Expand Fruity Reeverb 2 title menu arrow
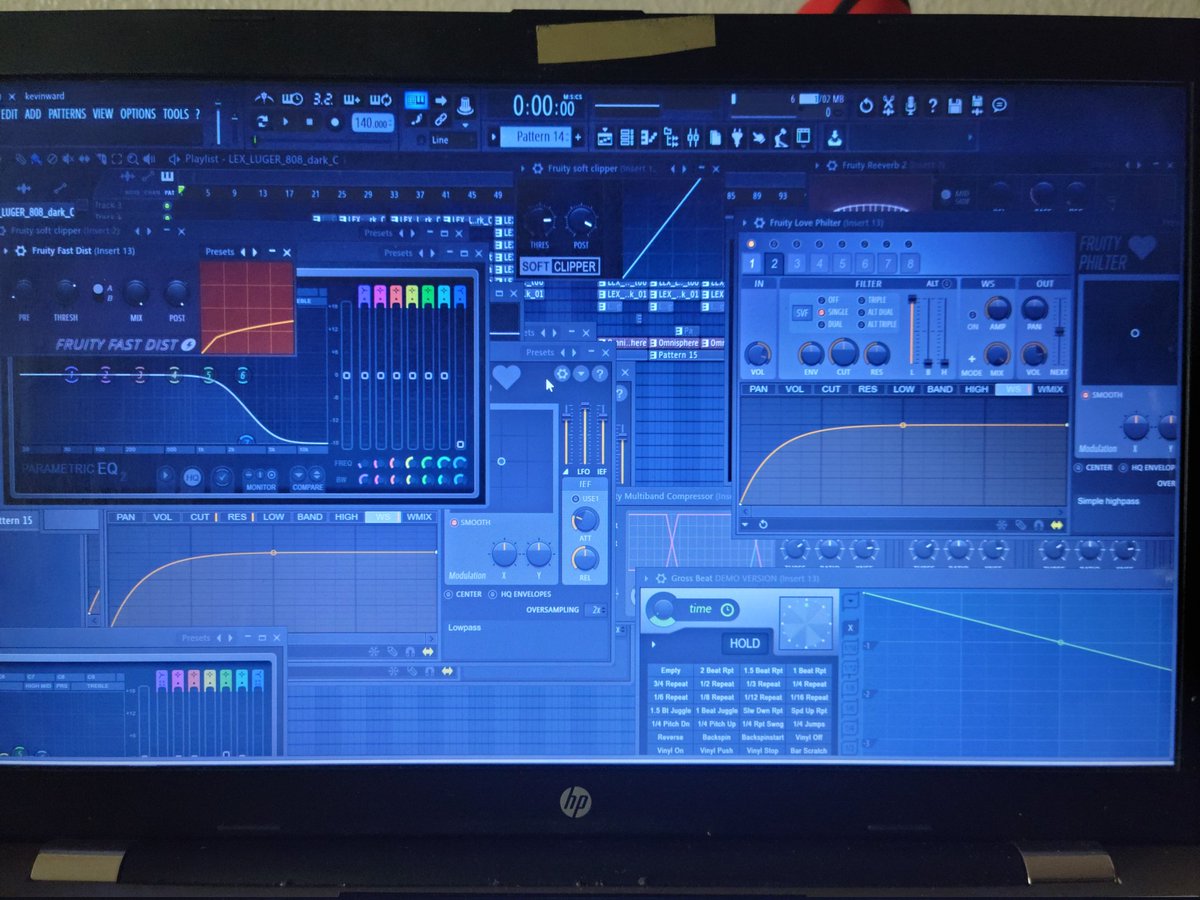Viewport: 1200px width, 900px height. (x=818, y=166)
